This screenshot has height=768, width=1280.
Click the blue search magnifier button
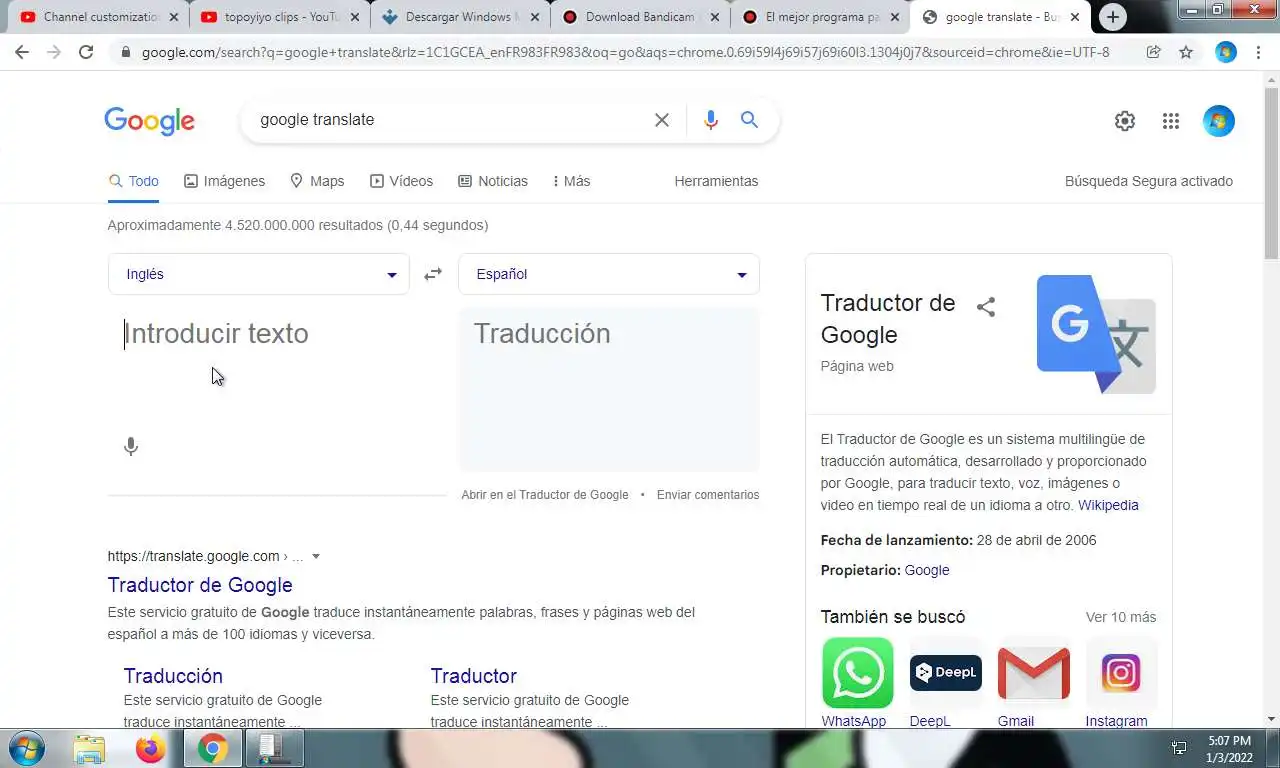coord(749,120)
